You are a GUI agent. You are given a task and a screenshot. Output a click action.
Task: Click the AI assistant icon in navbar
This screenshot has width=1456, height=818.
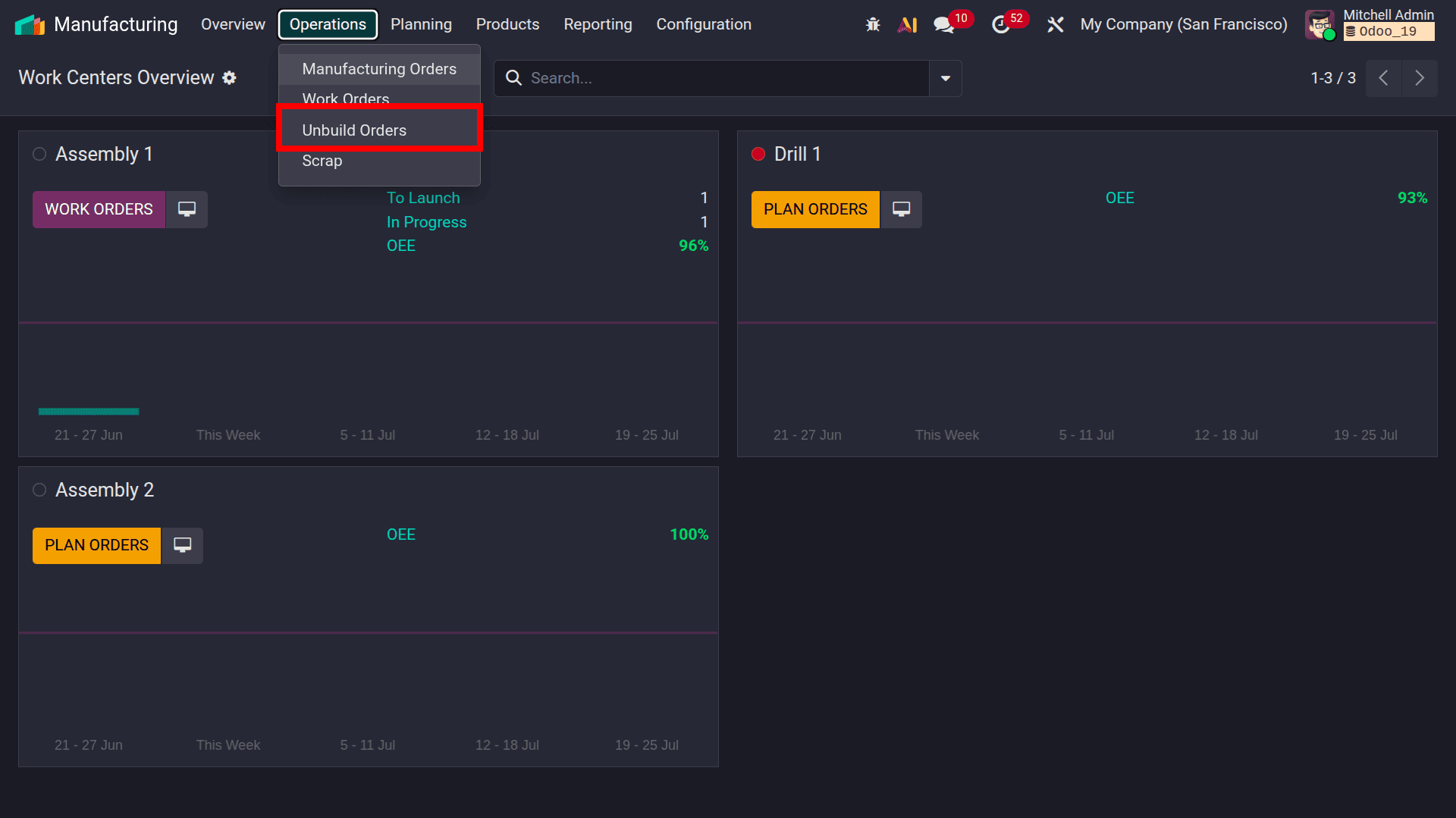pyautogui.click(x=908, y=24)
